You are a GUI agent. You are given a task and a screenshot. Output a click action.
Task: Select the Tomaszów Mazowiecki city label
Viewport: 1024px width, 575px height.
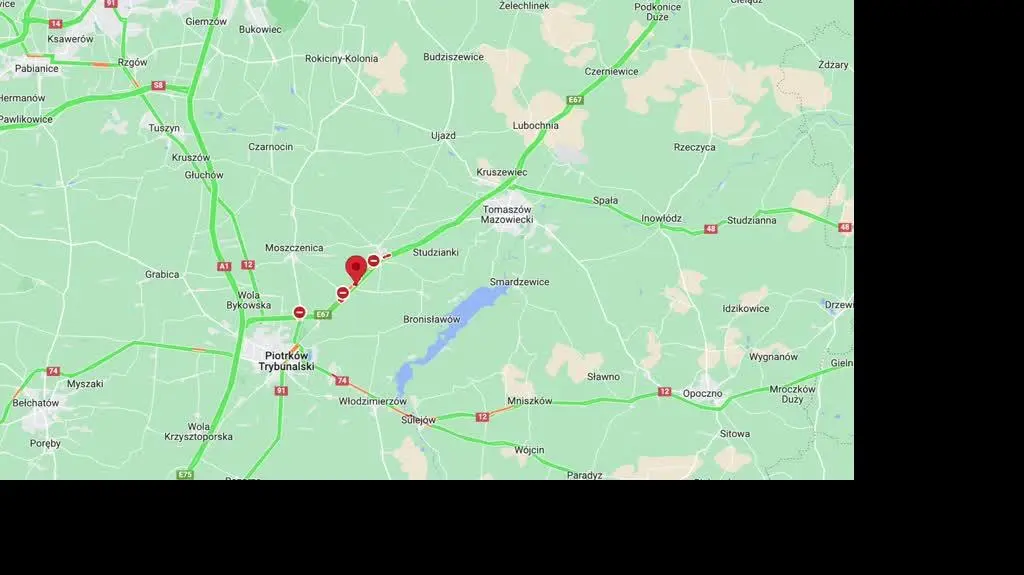point(507,214)
